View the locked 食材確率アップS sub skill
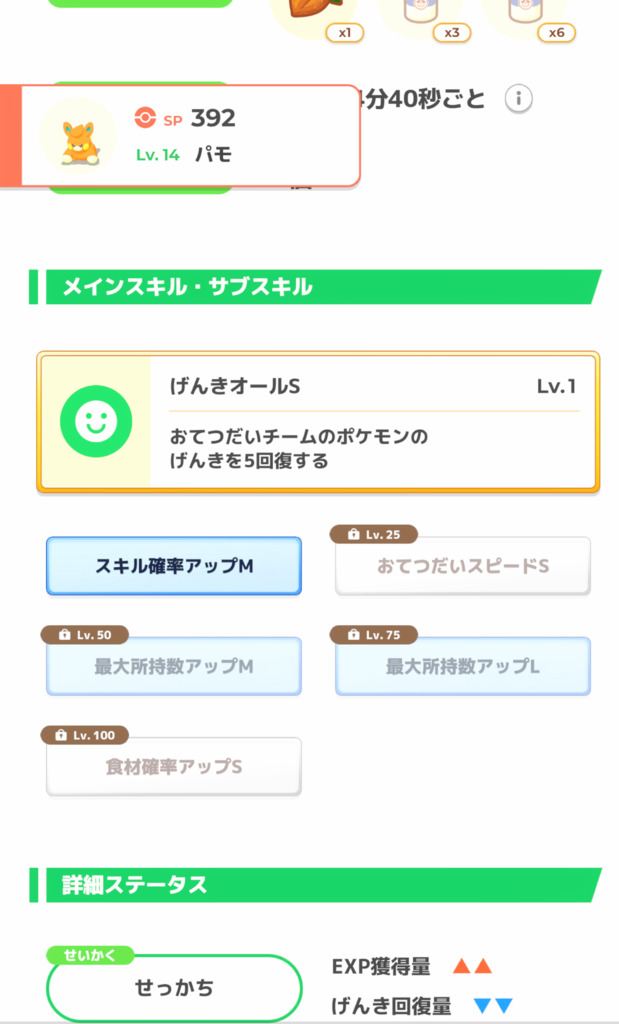619x1024 pixels. tap(174, 767)
